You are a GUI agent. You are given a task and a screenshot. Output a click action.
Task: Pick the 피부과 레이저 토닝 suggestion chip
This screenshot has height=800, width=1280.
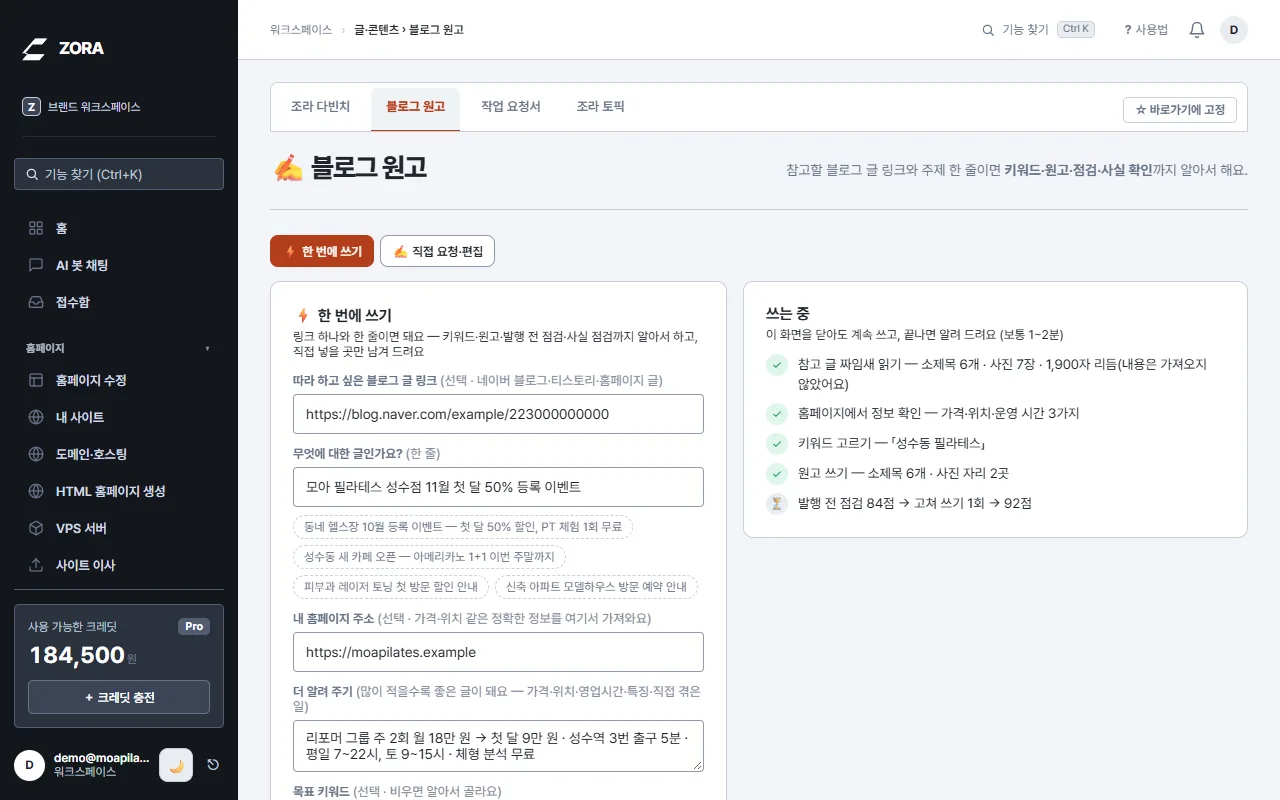391,586
